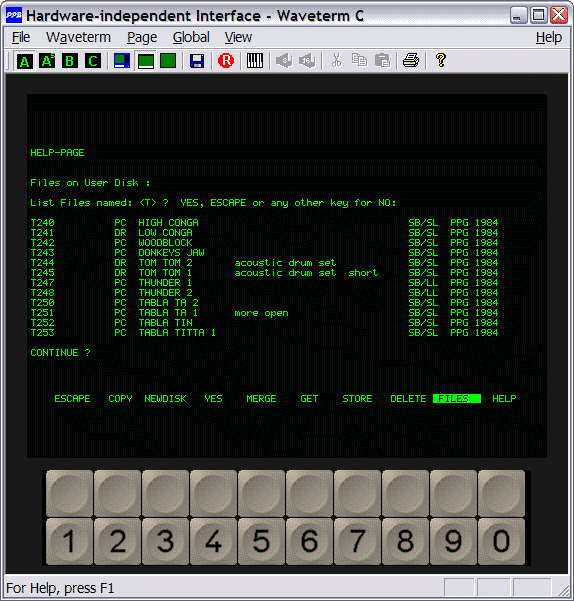The image size is (574, 601).
Task: Click the COPY softkey label
Action: tap(120, 399)
